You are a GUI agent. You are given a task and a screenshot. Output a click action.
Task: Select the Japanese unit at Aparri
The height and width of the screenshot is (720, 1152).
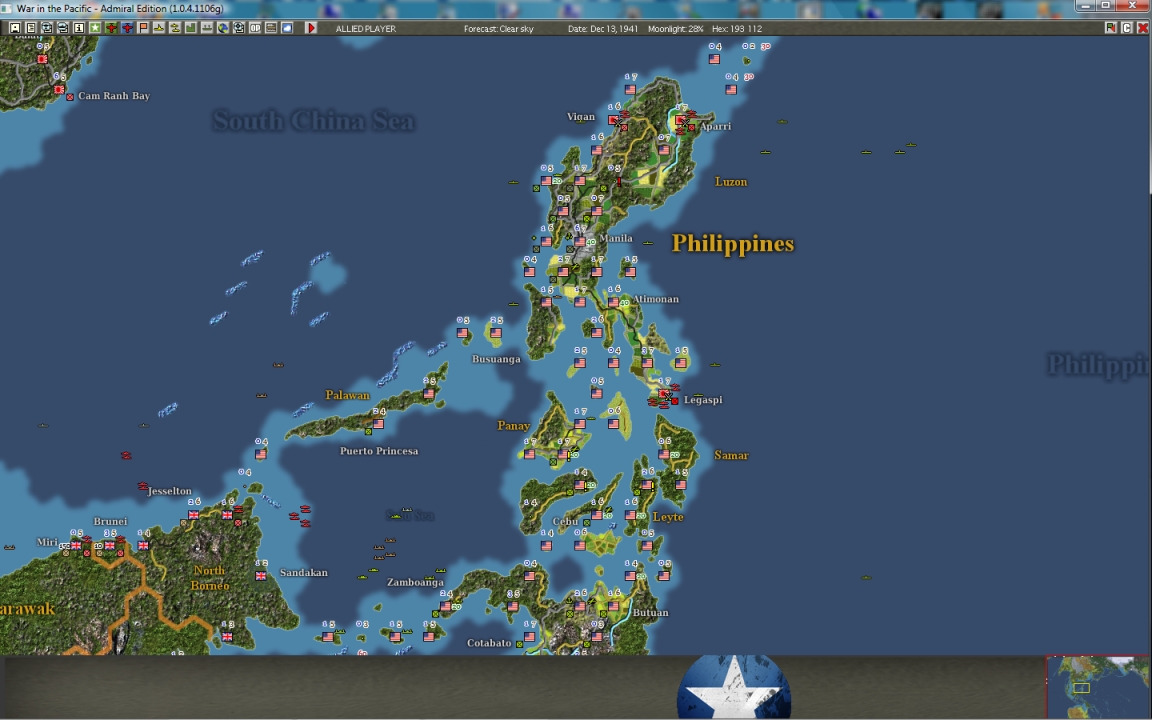point(681,120)
